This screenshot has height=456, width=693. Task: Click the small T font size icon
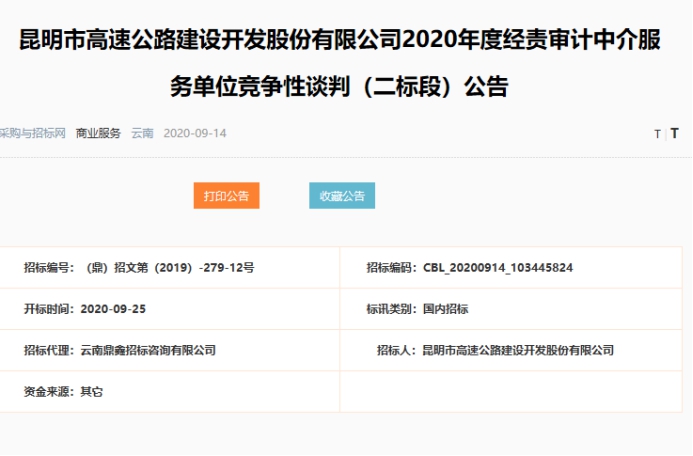coord(657,134)
